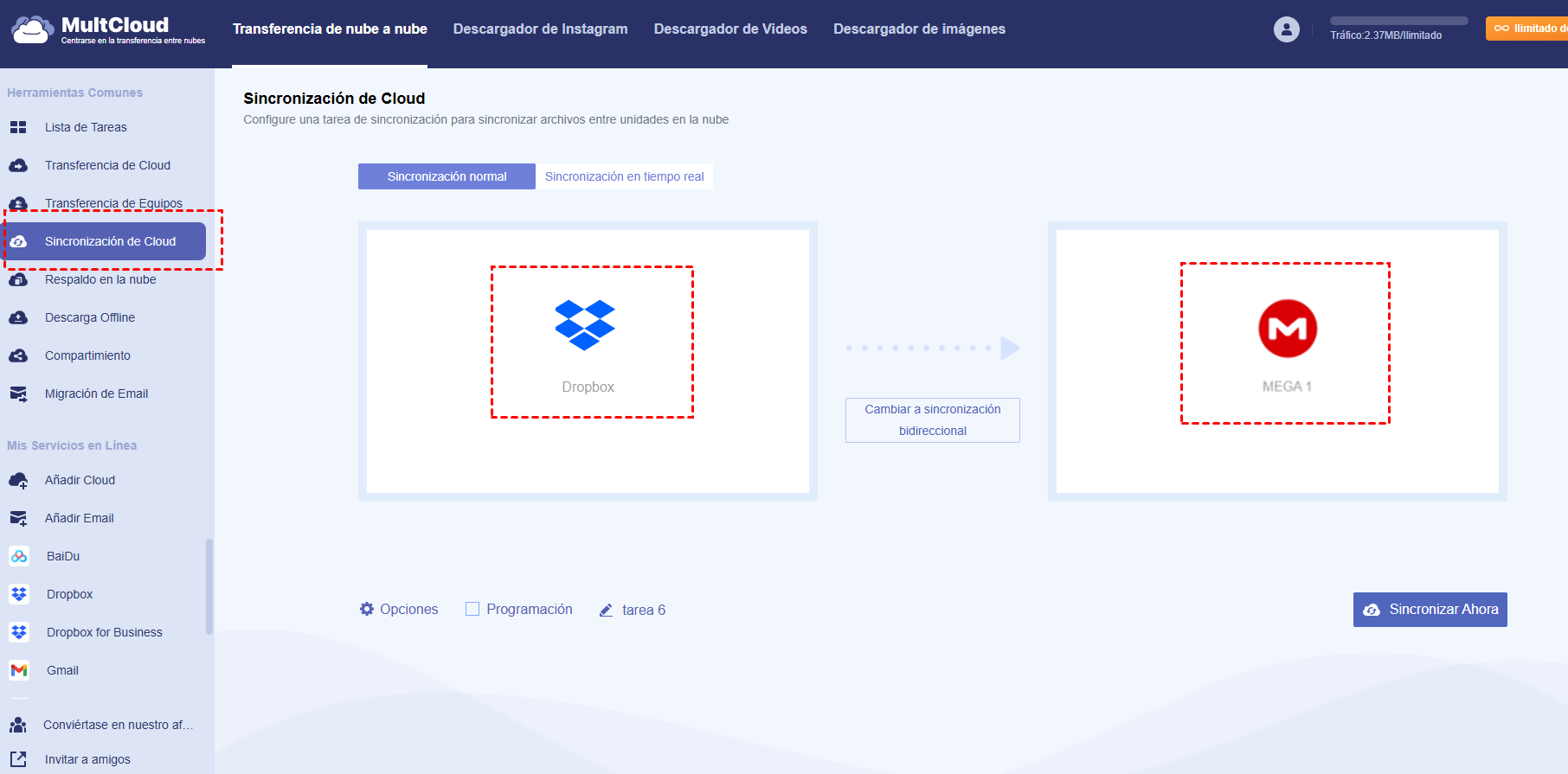Viewport: 1568px width, 774px height.
Task: Click Sincronización de Cloud sidebar label
Action: click(110, 241)
